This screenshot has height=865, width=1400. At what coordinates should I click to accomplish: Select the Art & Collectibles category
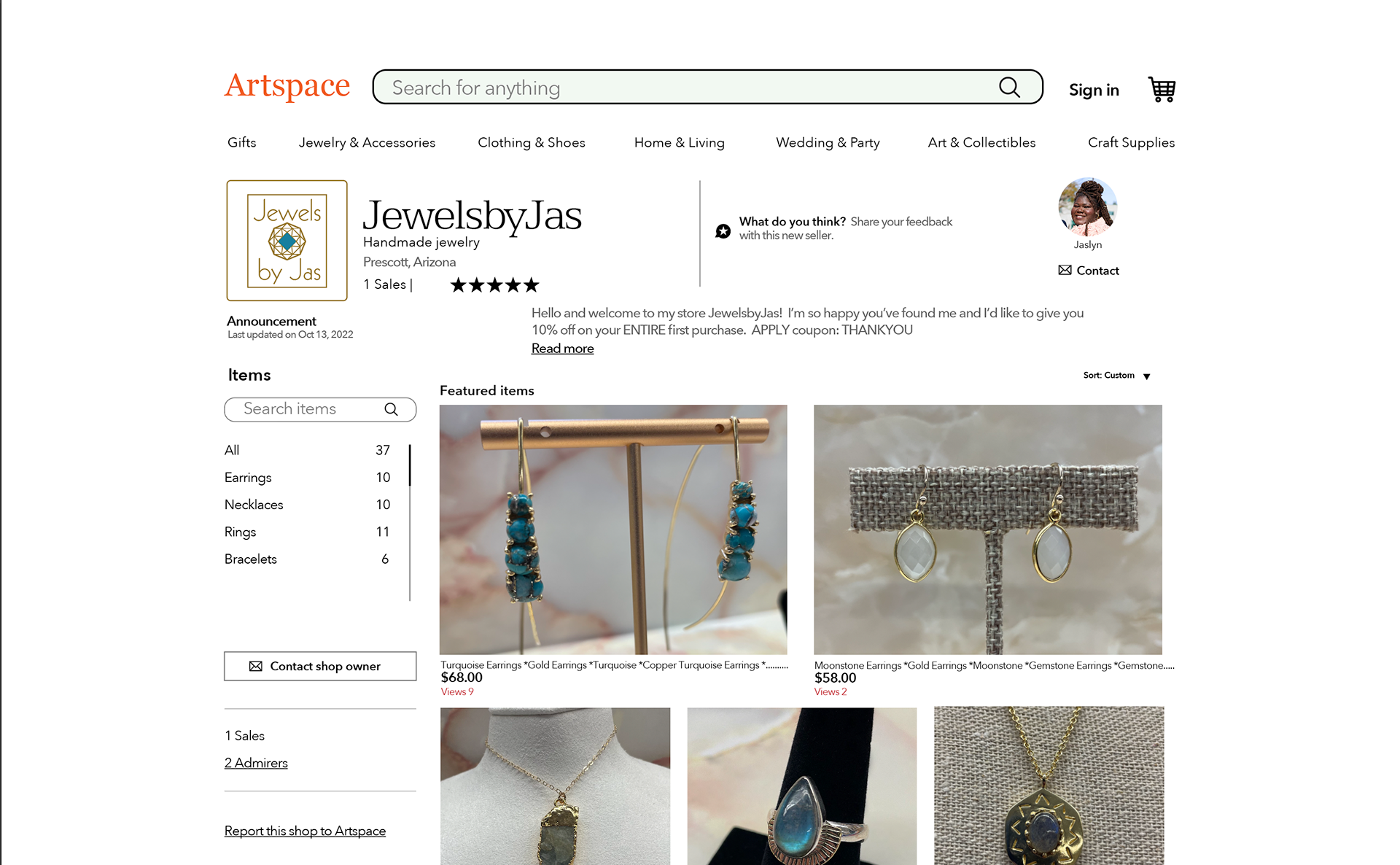tap(981, 143)
